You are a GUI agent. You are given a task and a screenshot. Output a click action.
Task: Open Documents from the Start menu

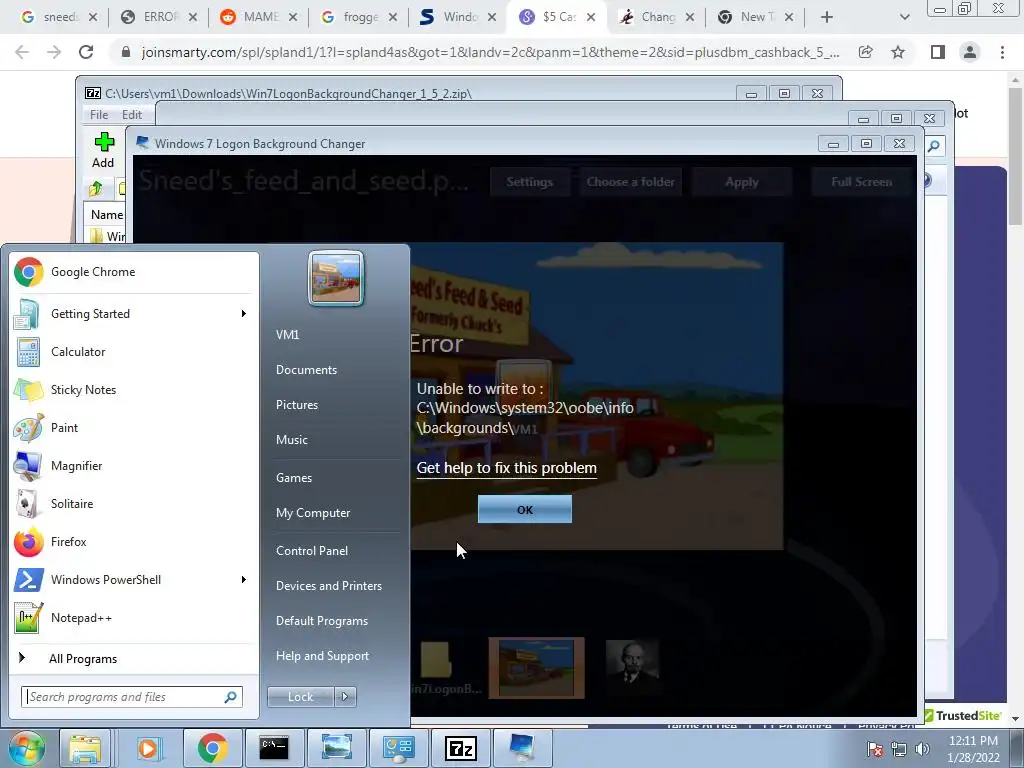click(306, 370)
